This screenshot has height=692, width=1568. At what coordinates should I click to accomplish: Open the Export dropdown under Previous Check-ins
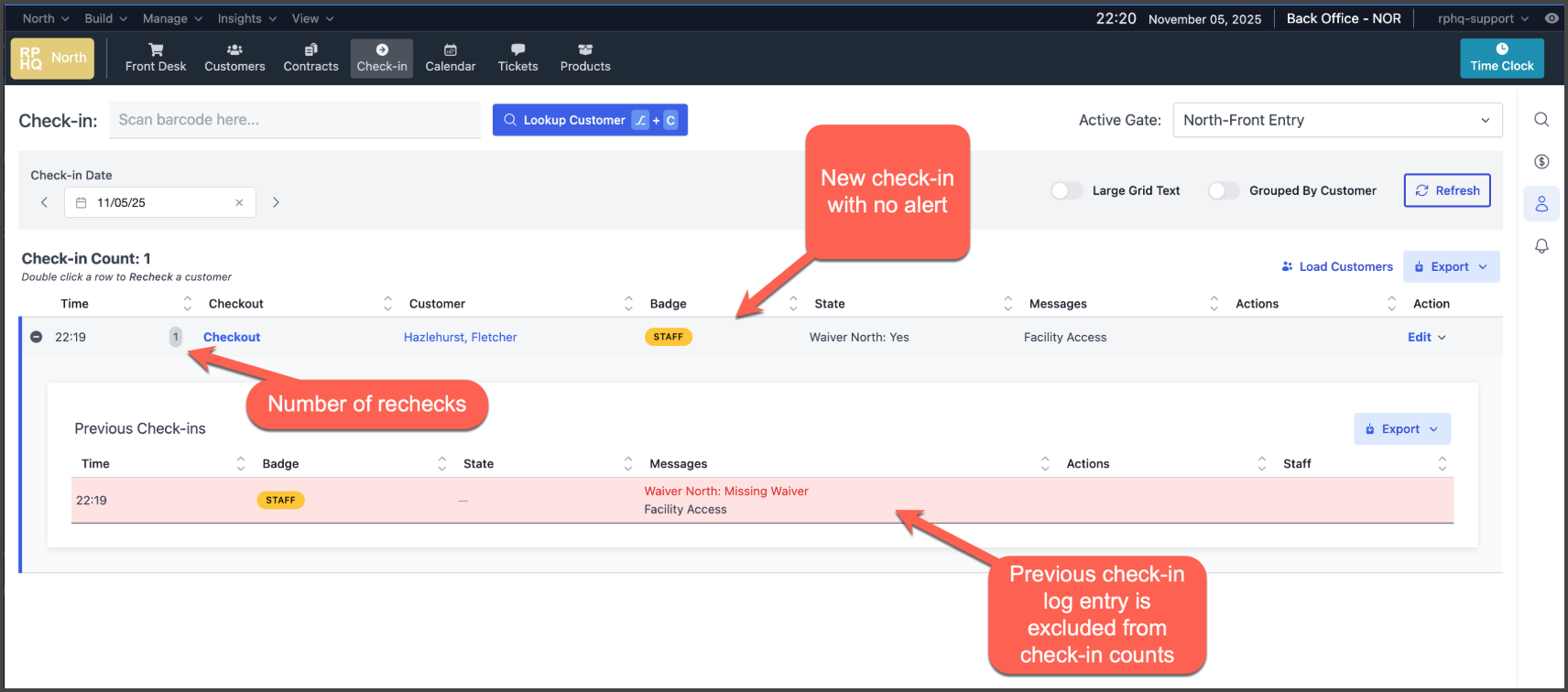(x=1401, y=428)
